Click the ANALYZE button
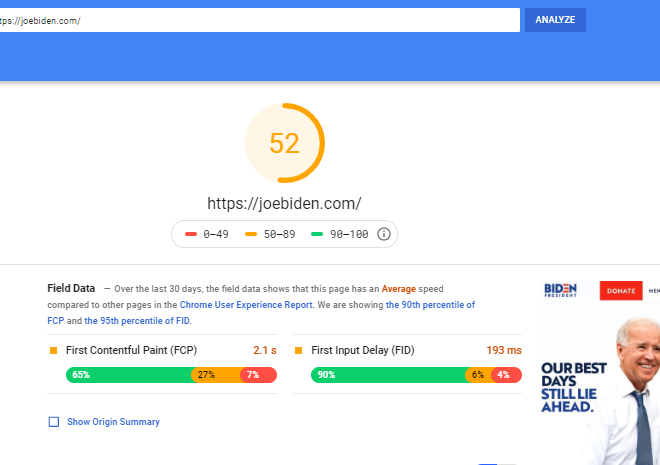This screenshot has height=465, width=660. pos(555,20)
